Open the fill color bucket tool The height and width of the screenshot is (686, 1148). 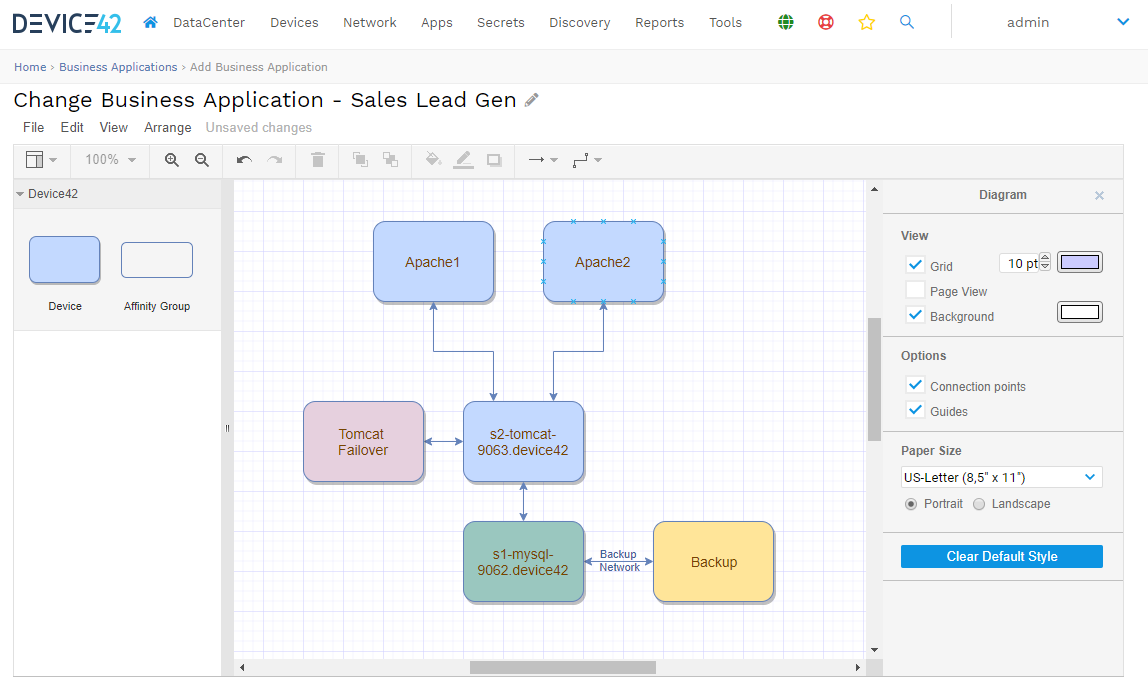[433, 160]
